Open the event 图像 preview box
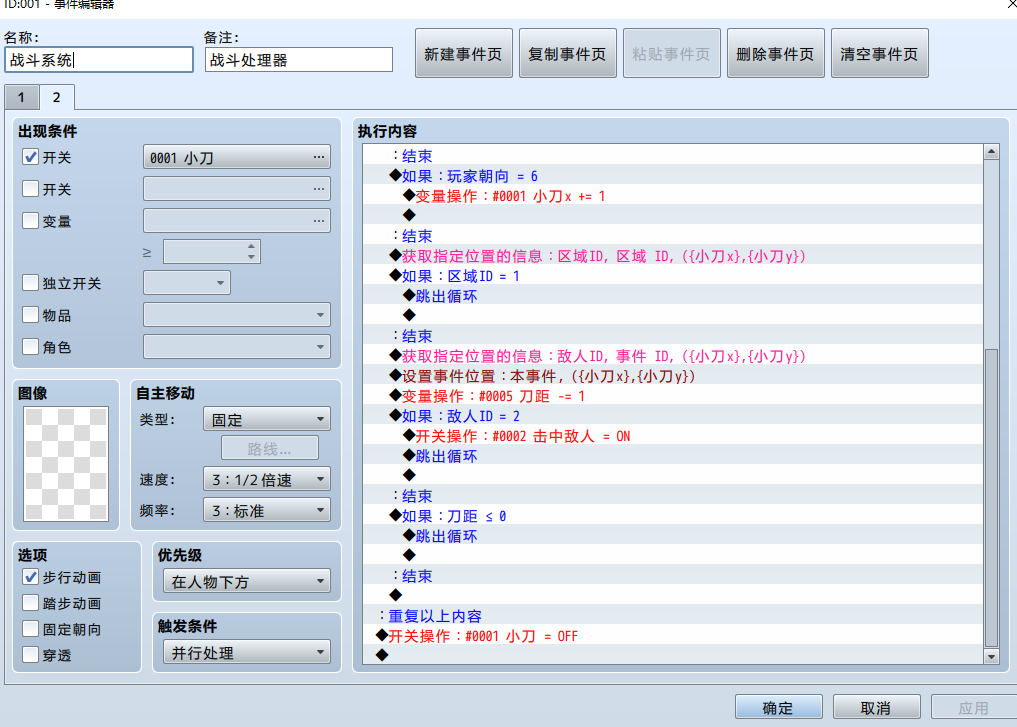This screenshot has width=1017, height=727. (x=66, y=463)
